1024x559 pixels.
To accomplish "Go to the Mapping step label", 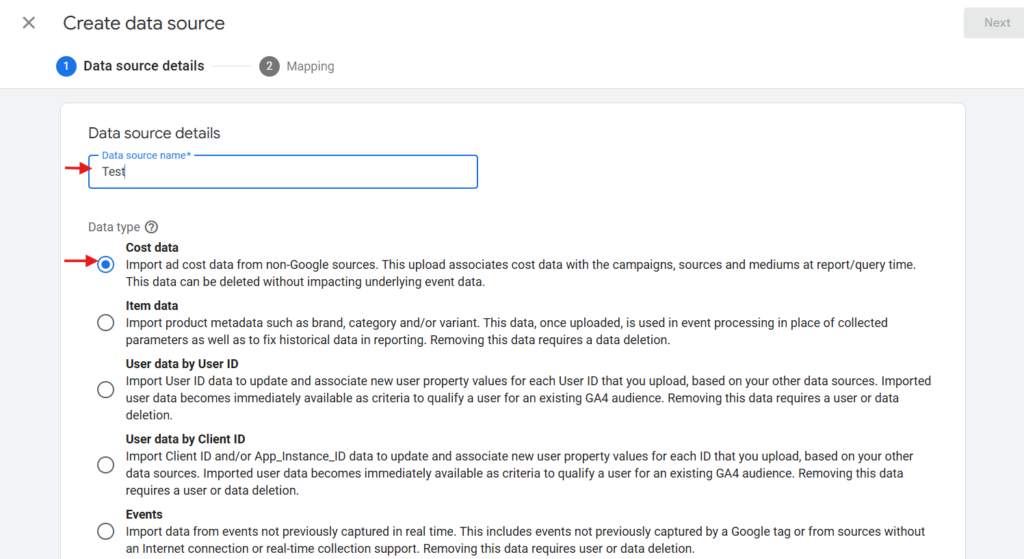I will tap(310, 66).
